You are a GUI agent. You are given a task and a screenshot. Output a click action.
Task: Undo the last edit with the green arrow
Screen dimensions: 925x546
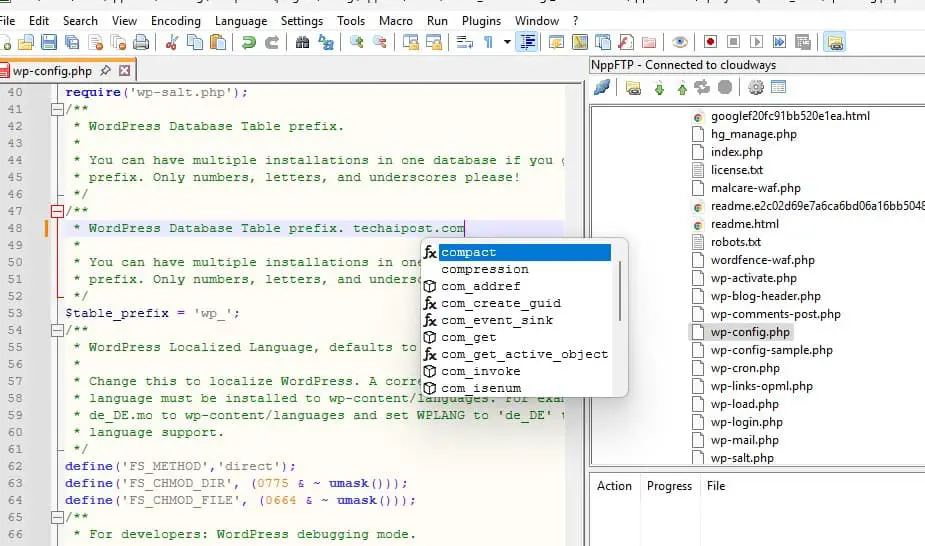click(249, 42)
